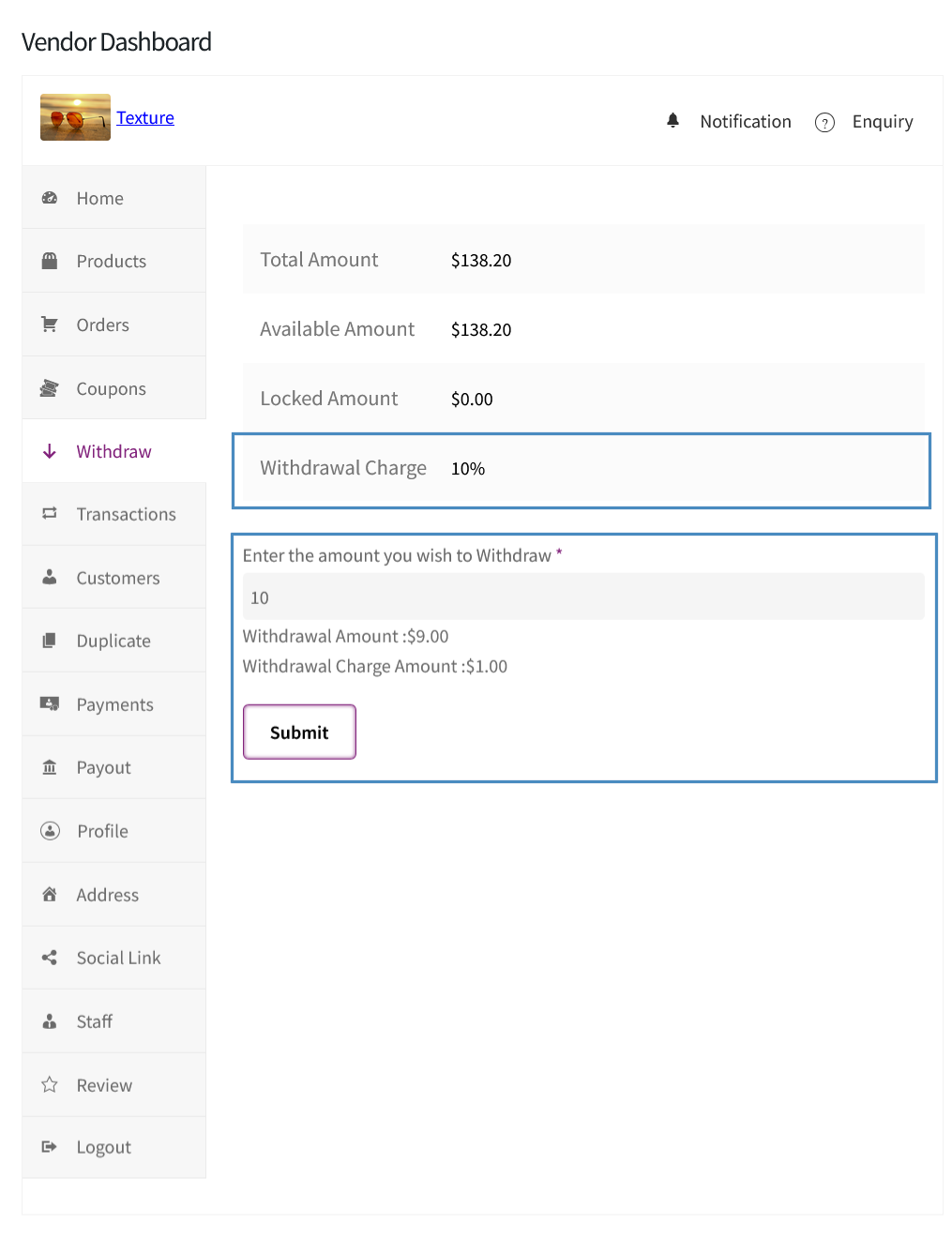Open Enquiry via the question mark icon
Viewport: 952px width, 1239px height.
(824, 122)
